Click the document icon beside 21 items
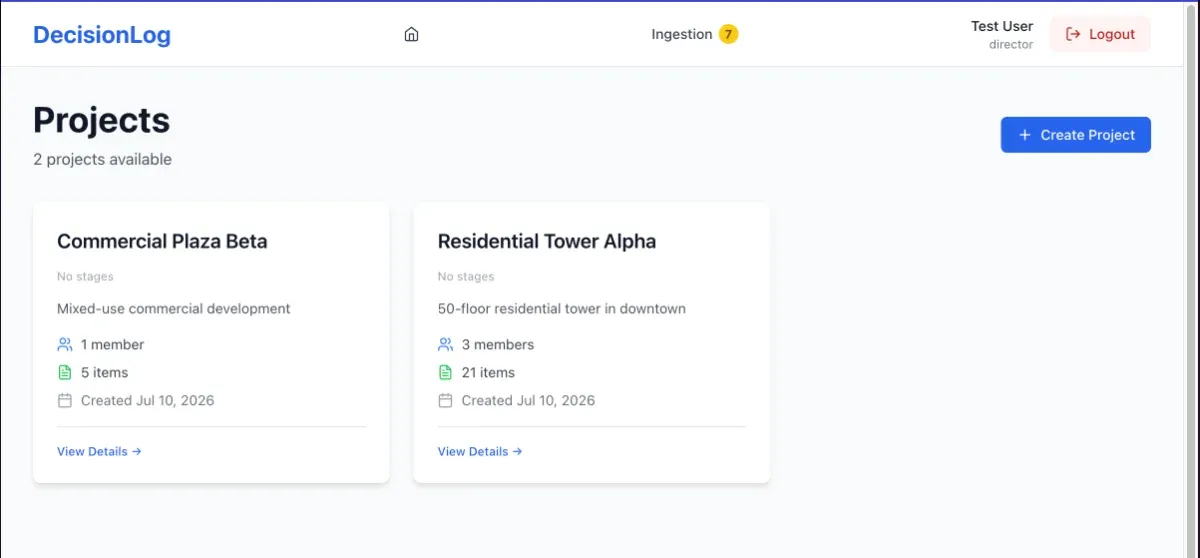The image size is (1200, 558). [446, 372]
